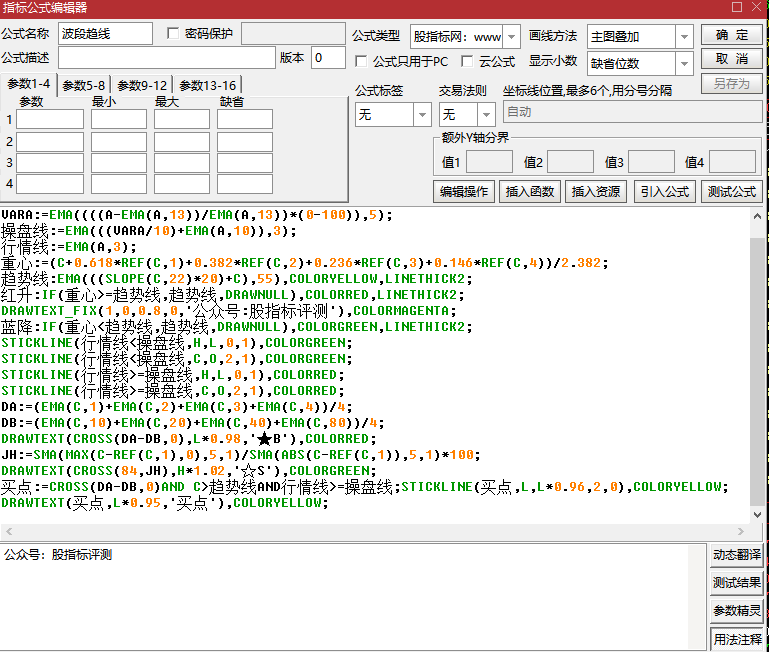Show the 测试结果 panel
Viewport: 769px width, 652px height.
[737, 583]
